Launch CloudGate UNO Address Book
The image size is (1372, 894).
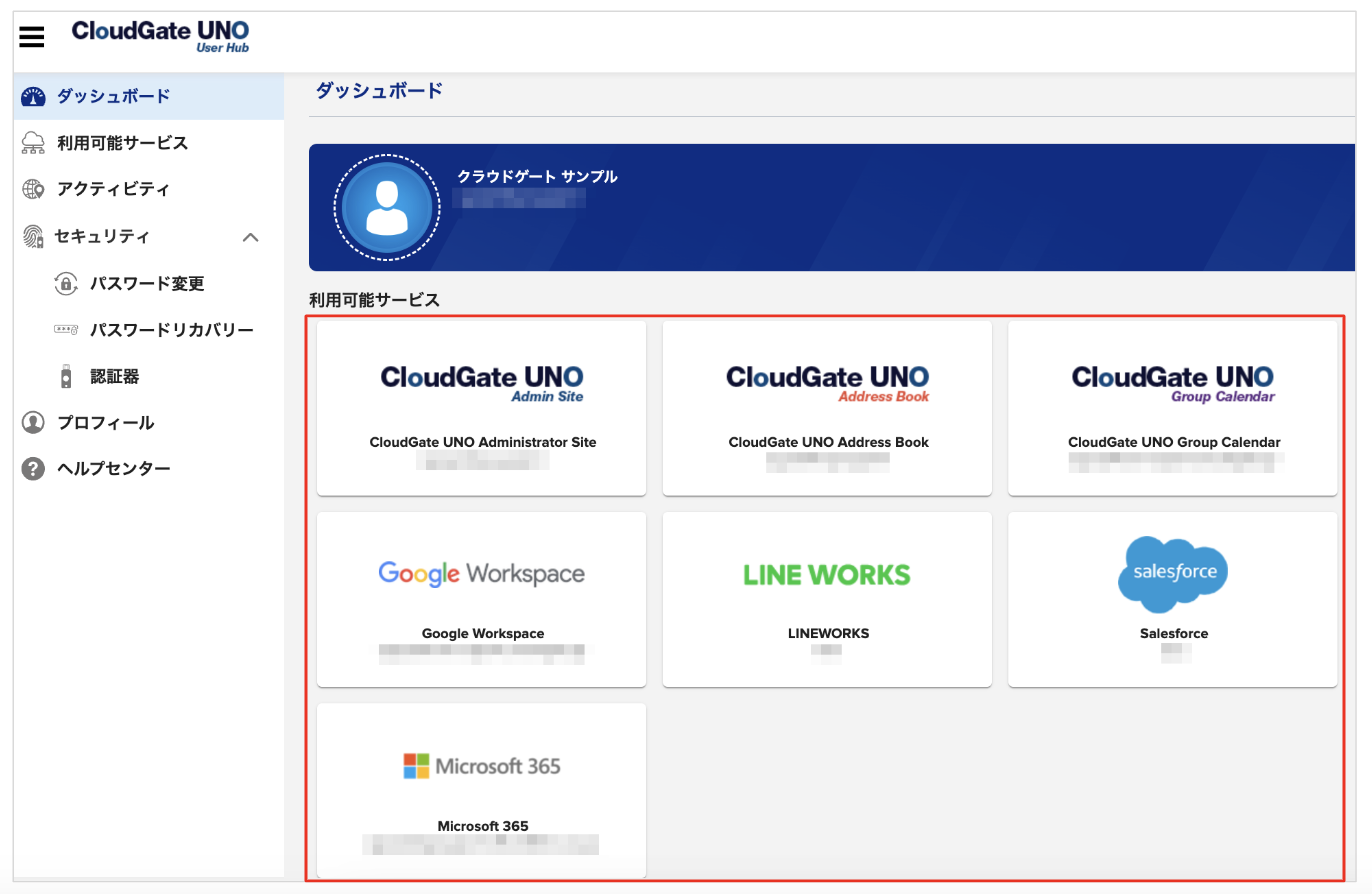coord(827,407)
